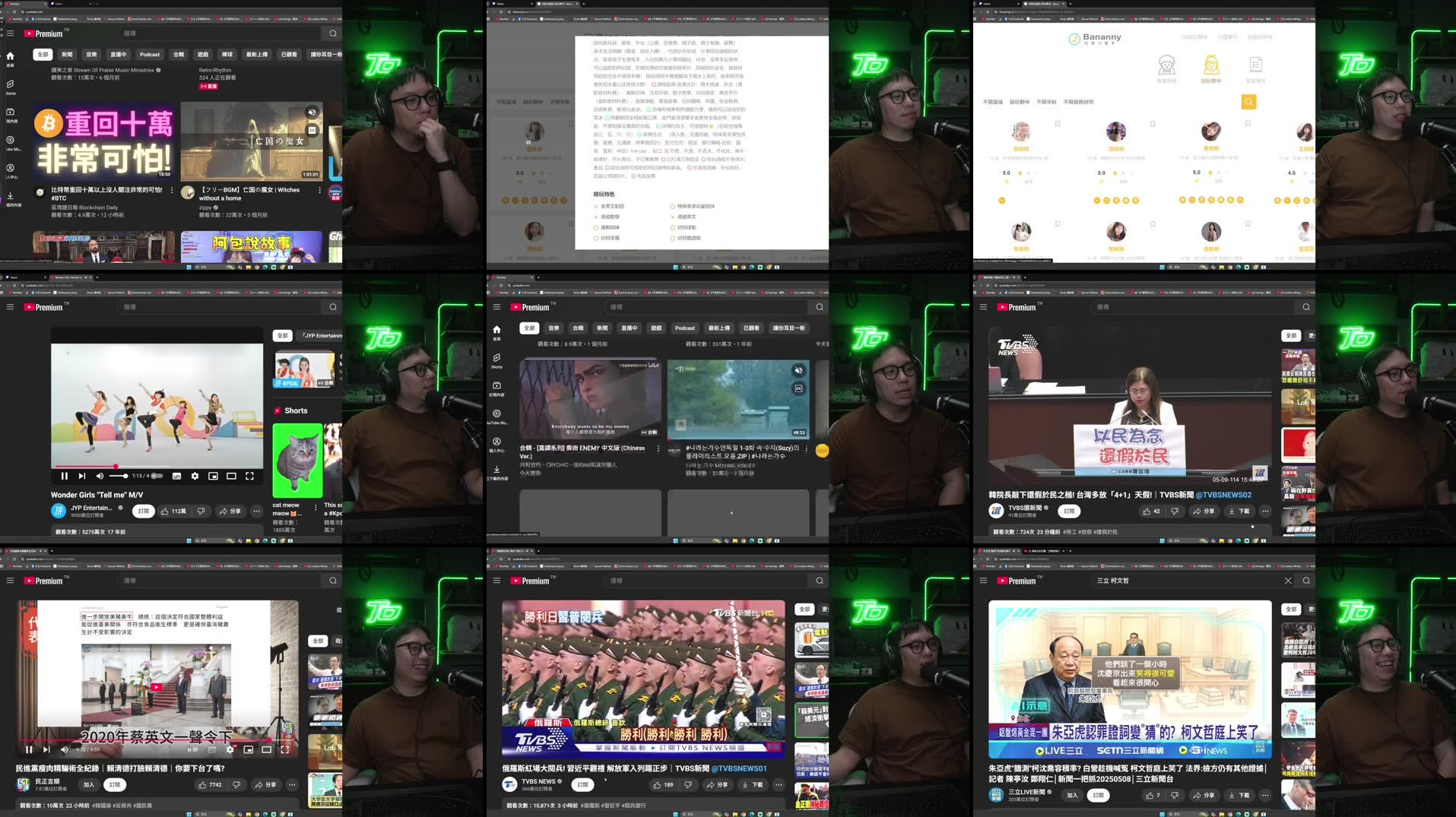This screenshot has width=1456, height=817.
Task: Toggle subtitles in the Wonder Girls player
Action: click(x=176, y=476)
